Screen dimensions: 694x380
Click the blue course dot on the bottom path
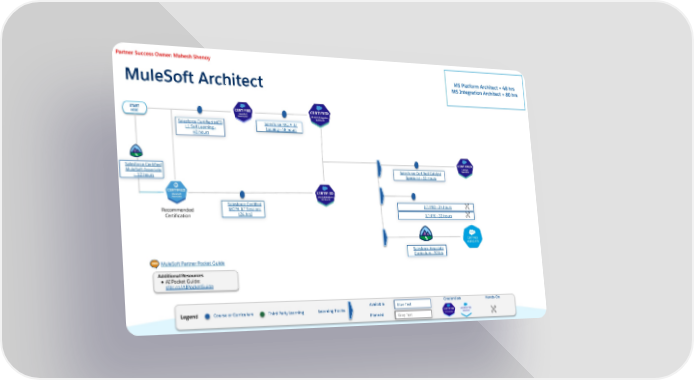(x=242, y=195)
